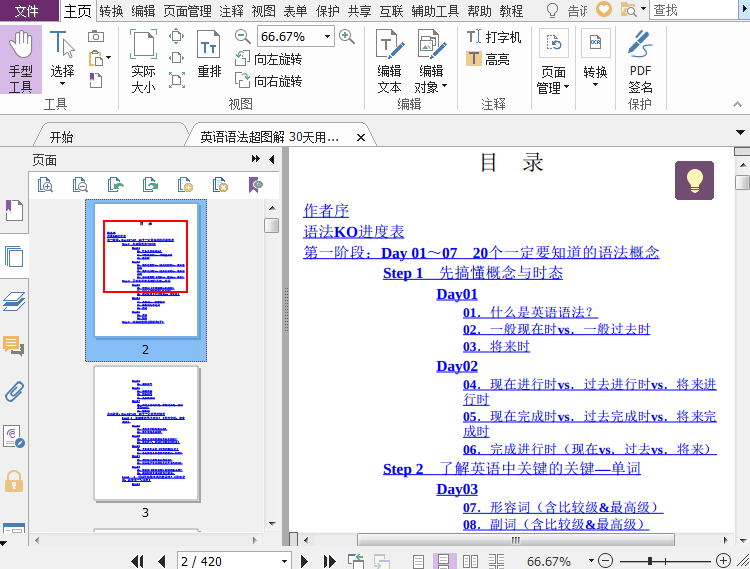This screenshot has width=750, height=569.
Task: Open the document tabs list dropdown
Action: [x=740, y=132]
